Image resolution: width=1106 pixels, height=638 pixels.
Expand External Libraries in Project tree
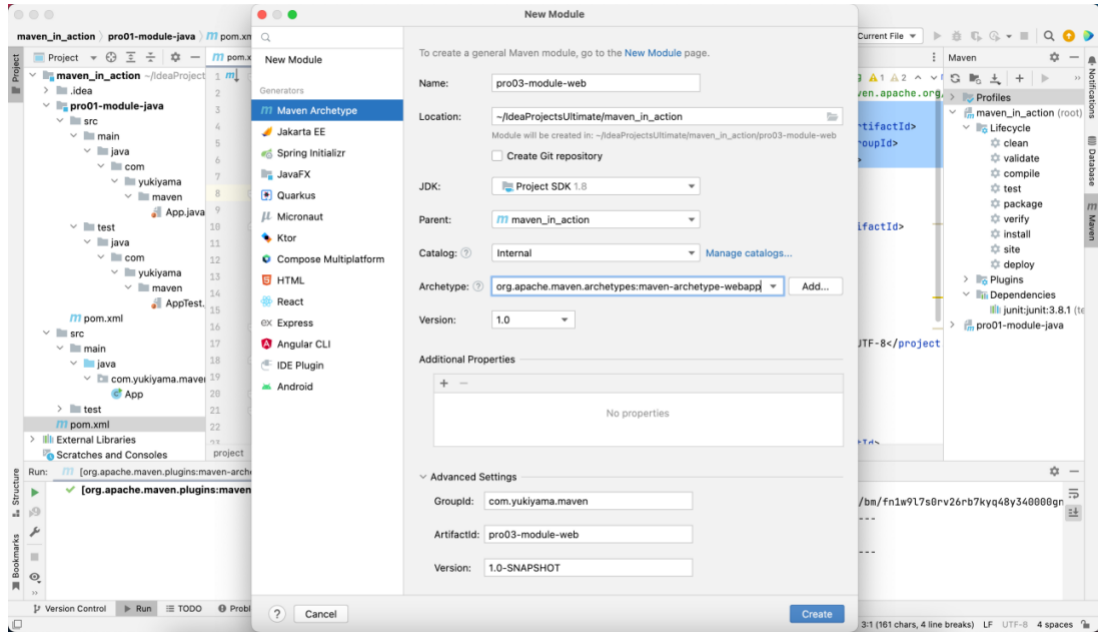[x=32, y=439]
